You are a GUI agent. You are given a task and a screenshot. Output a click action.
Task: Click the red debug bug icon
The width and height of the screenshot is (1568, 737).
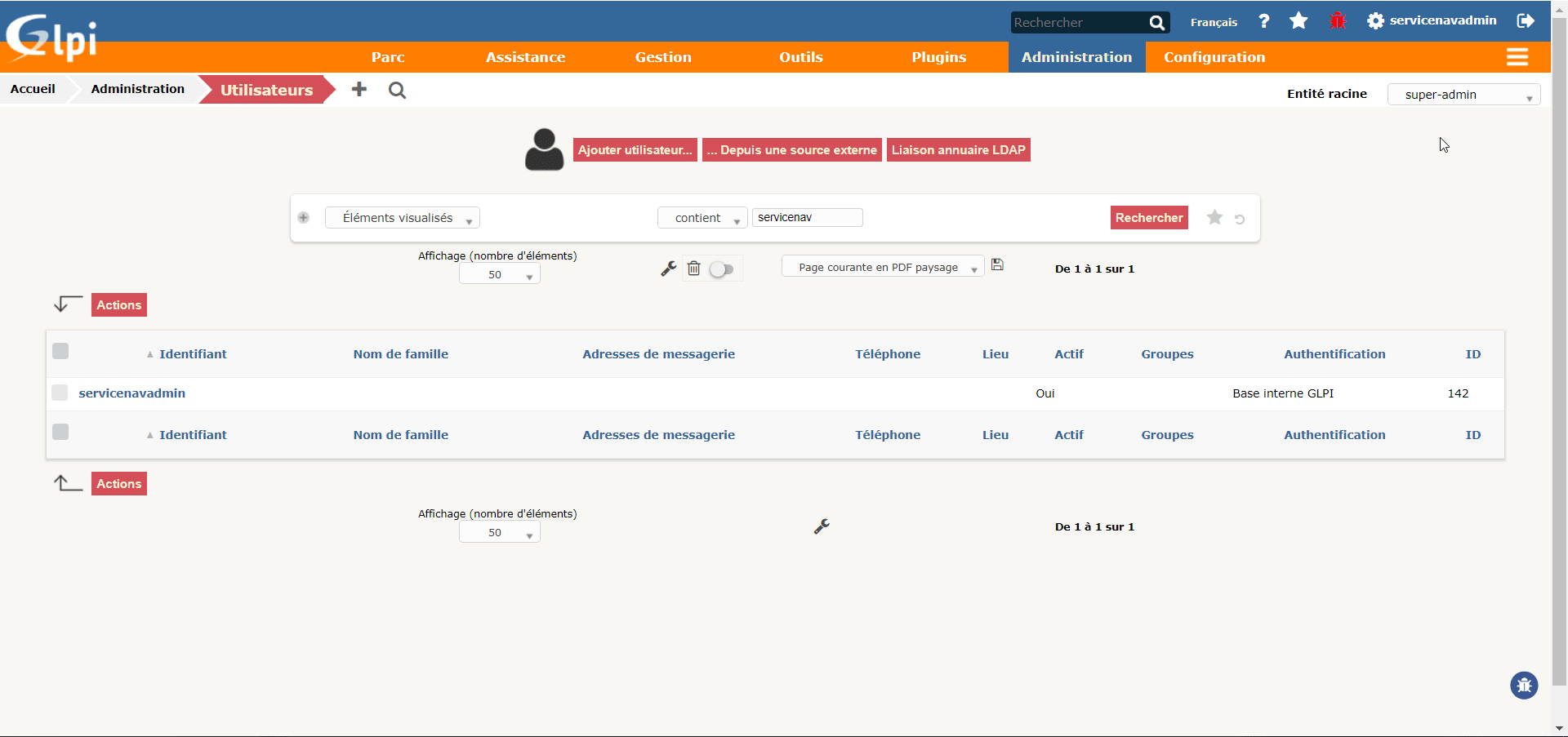coord(1338,21)
